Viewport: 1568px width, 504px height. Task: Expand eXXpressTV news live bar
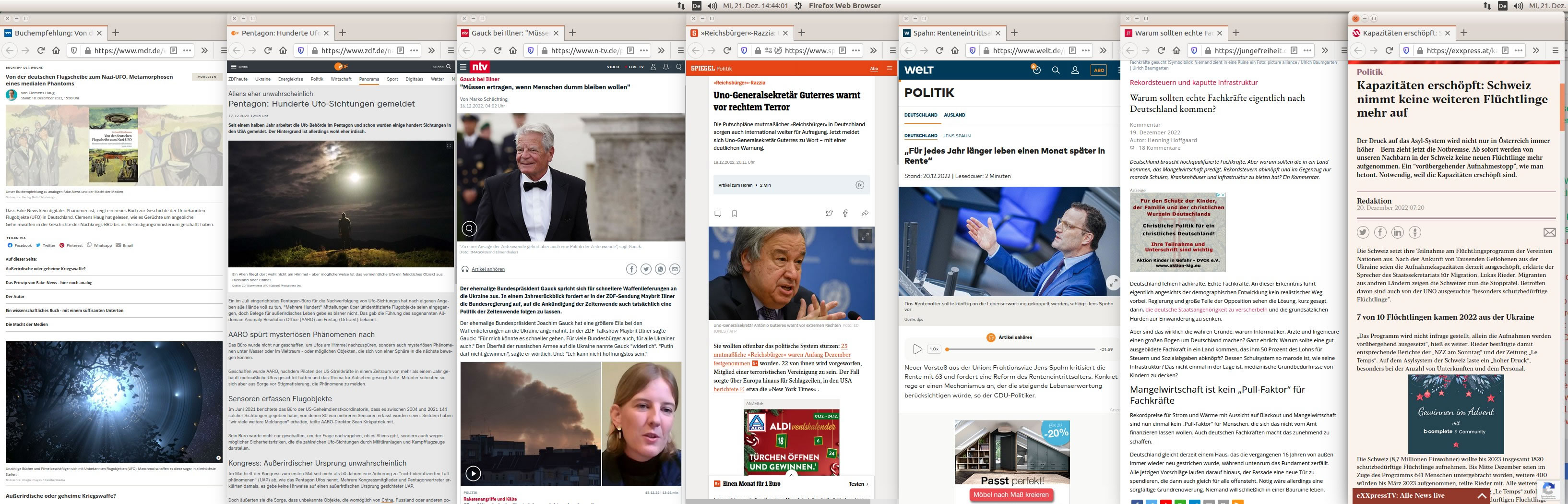(1482, 496)
